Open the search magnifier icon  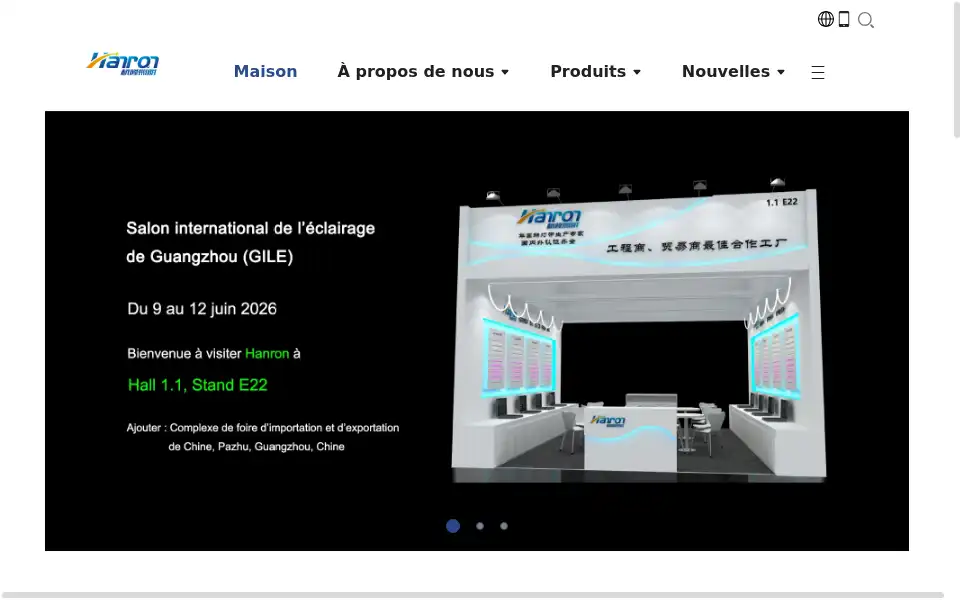866,20
